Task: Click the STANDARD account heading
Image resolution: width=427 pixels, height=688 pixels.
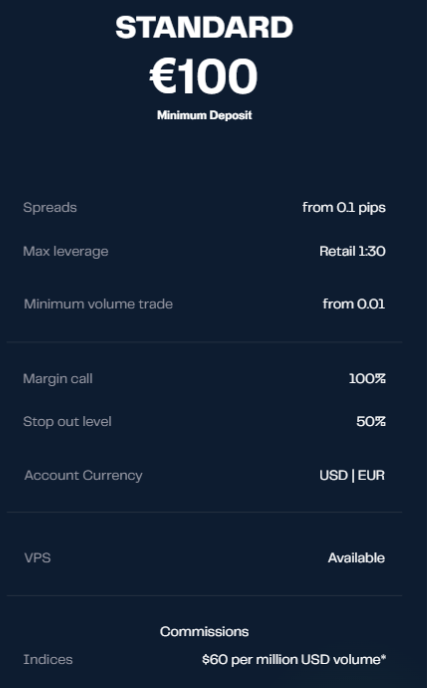Action: [205, 28]
